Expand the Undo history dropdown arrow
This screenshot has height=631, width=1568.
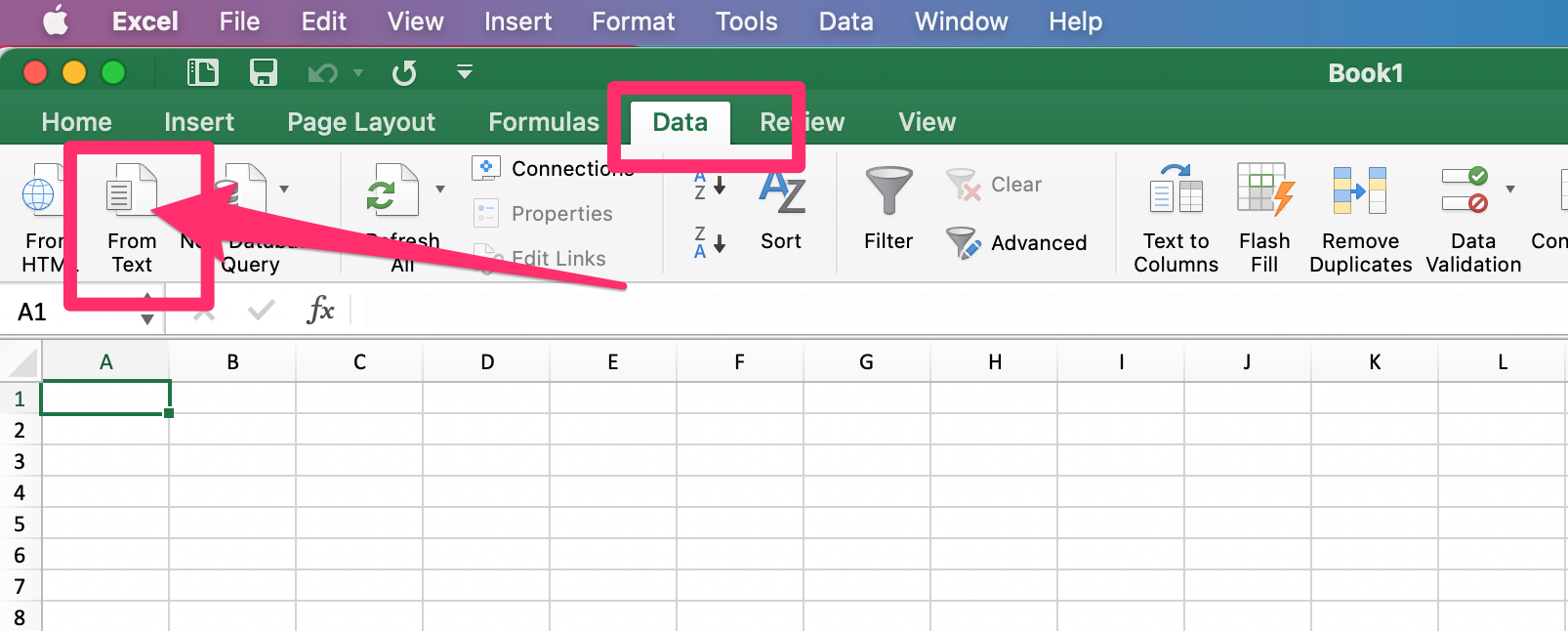click(x=358, y=73)
